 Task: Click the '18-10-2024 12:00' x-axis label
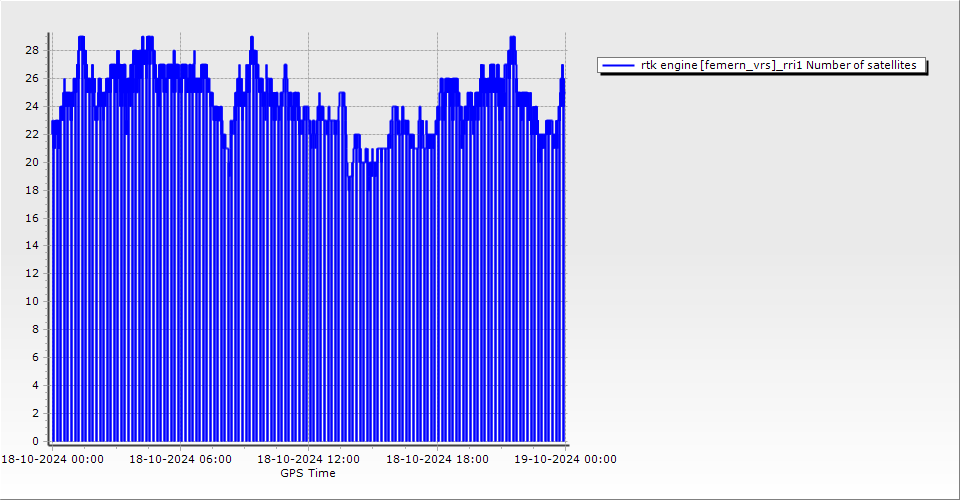[x=308, y=459]
